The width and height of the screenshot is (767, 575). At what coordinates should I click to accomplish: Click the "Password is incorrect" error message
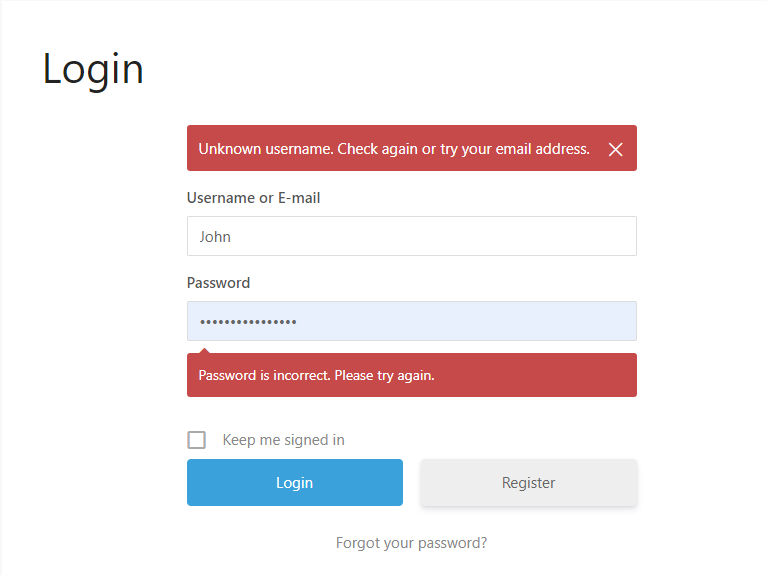click(316, 376)
